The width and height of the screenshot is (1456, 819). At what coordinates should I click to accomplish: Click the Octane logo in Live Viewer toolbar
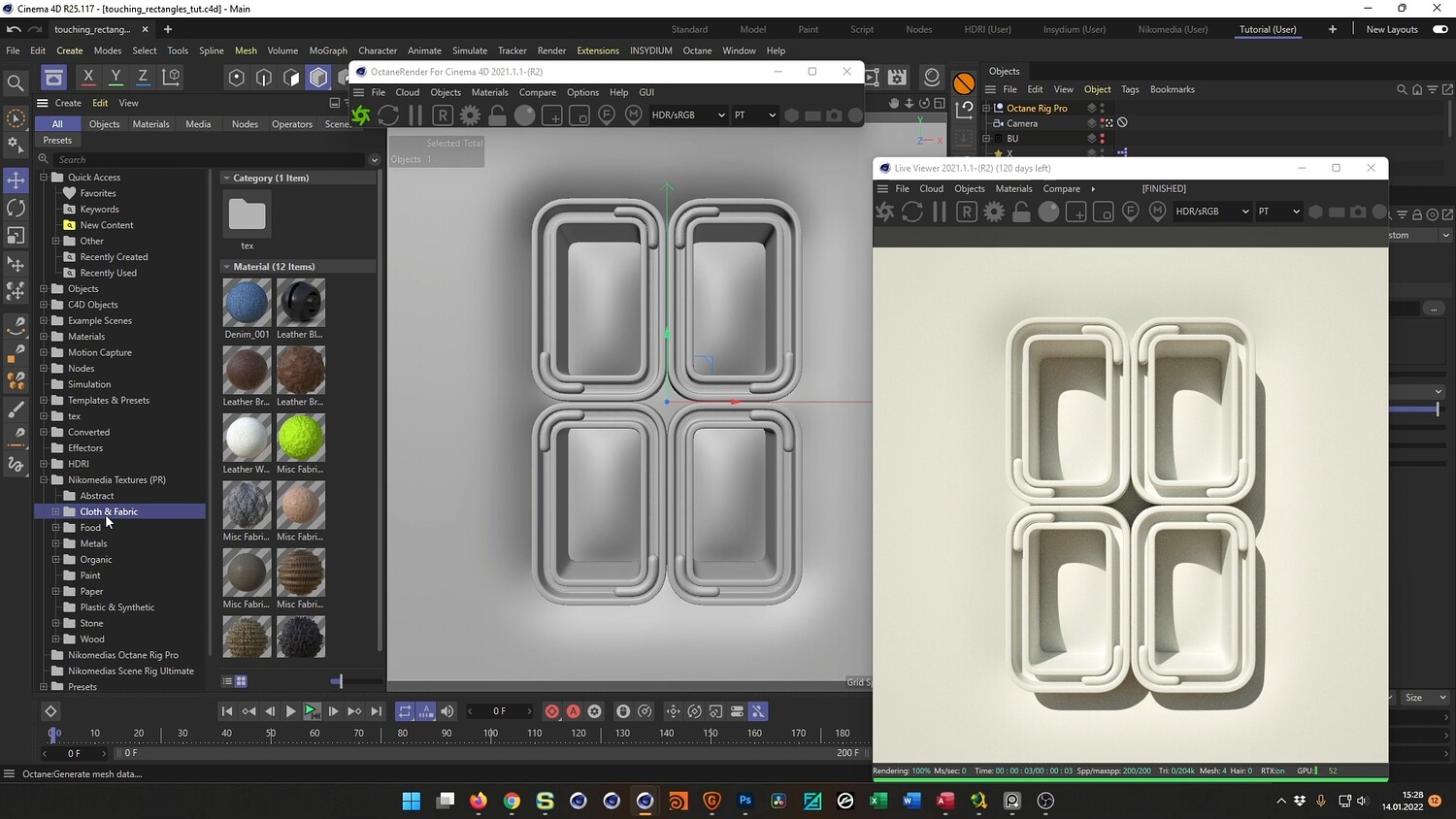click(884, 212)
